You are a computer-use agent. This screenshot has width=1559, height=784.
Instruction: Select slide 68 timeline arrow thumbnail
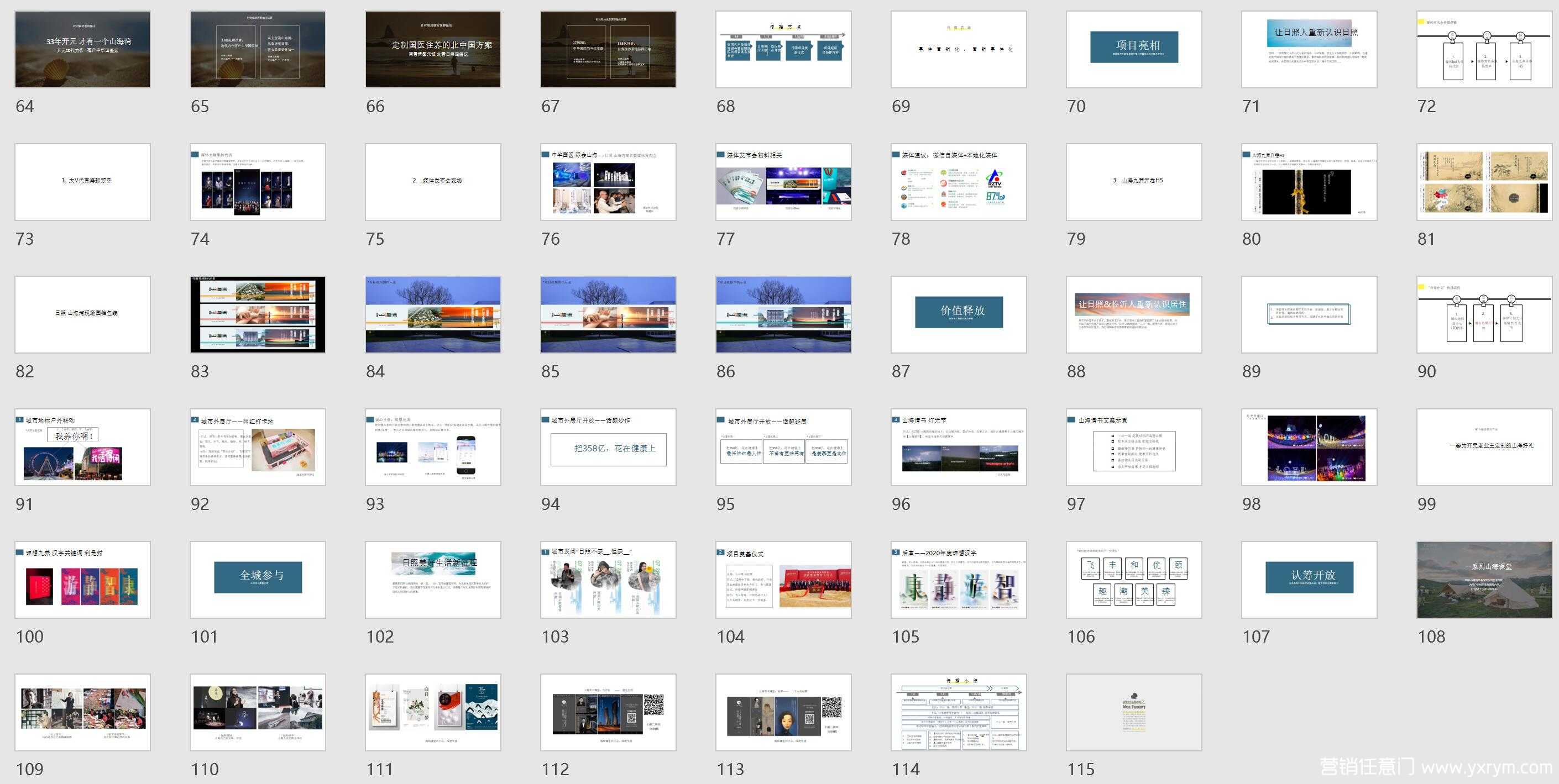[x=783, y=49]
